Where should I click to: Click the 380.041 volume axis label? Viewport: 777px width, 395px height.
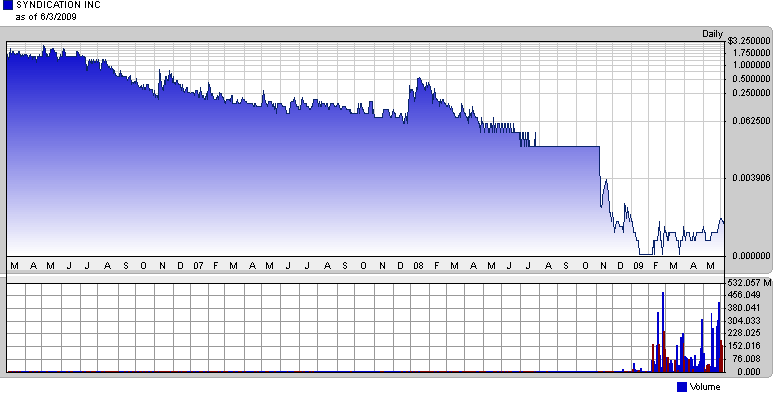744,308
